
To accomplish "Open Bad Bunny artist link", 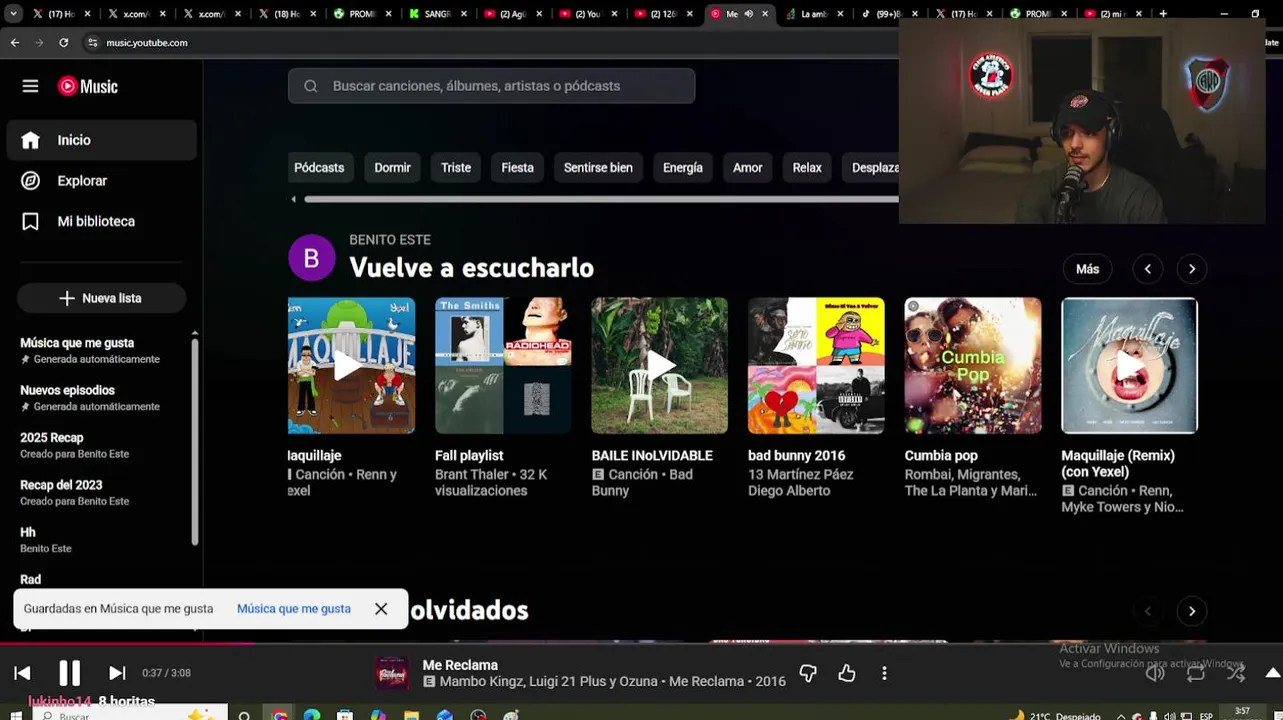I will (x=642, y=482).
